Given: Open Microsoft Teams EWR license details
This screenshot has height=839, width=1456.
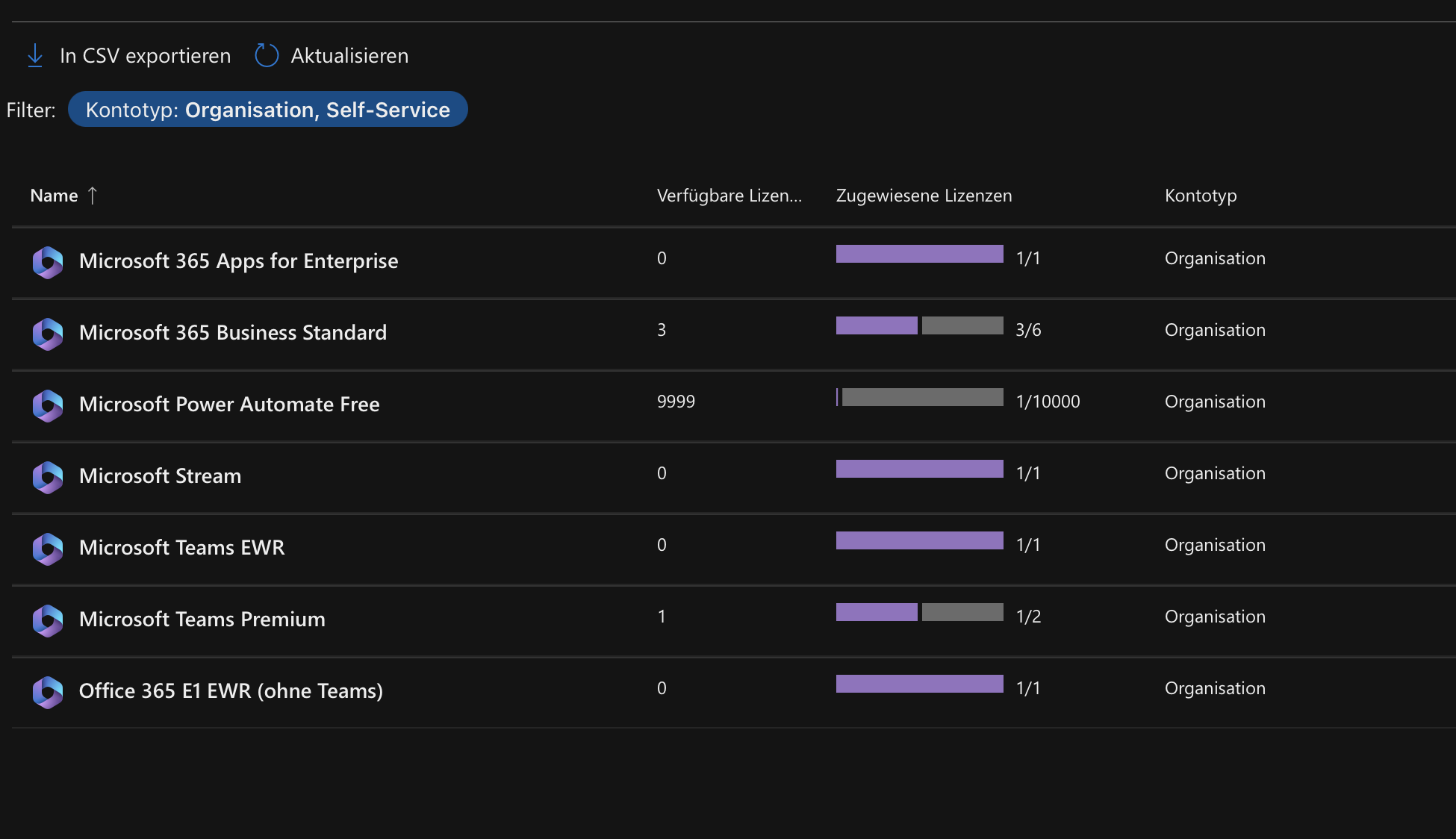Looking at the screenshot, I should click(182, 548).
